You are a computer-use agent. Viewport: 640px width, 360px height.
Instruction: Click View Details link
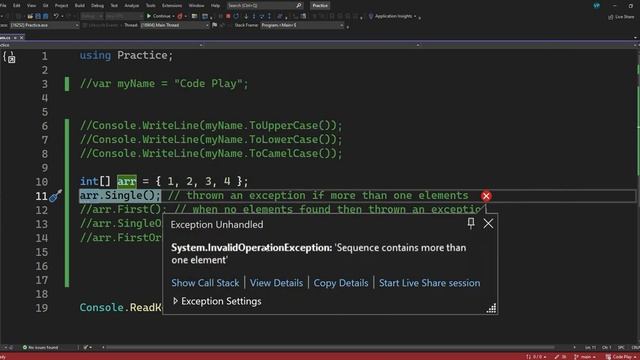(276, 283)
